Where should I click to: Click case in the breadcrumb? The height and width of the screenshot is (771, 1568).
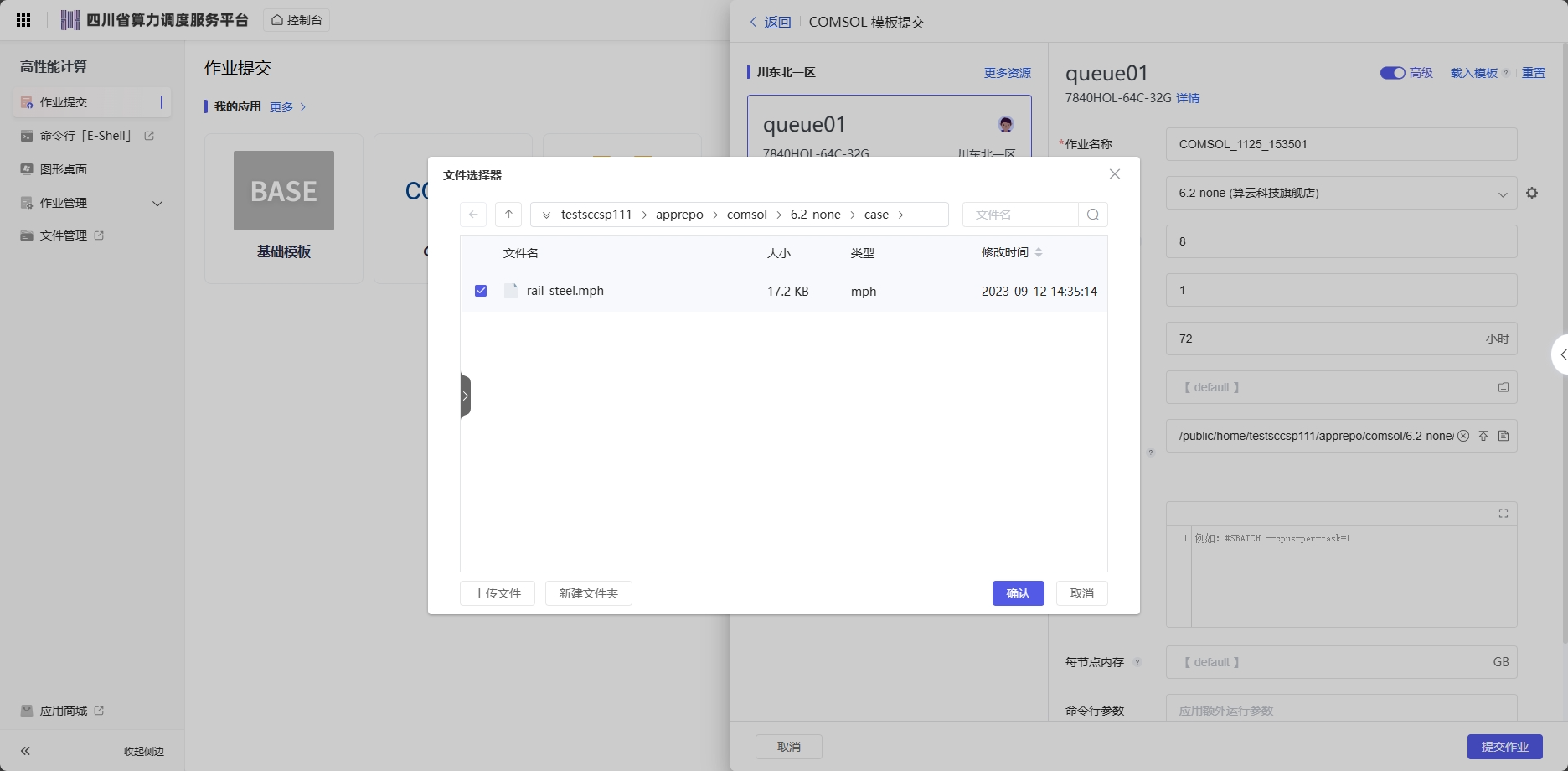pyautogui.click(x=876, y=215)
